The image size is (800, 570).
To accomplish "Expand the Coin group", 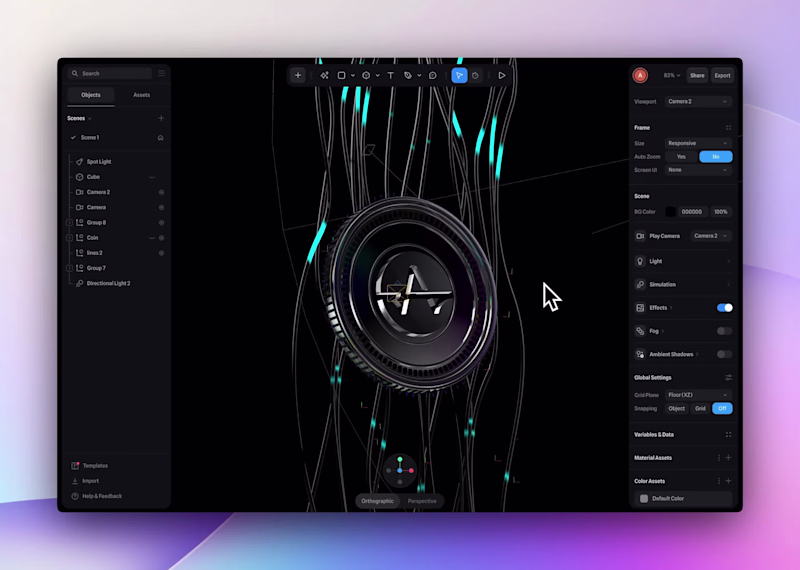I will coord(70,238).
